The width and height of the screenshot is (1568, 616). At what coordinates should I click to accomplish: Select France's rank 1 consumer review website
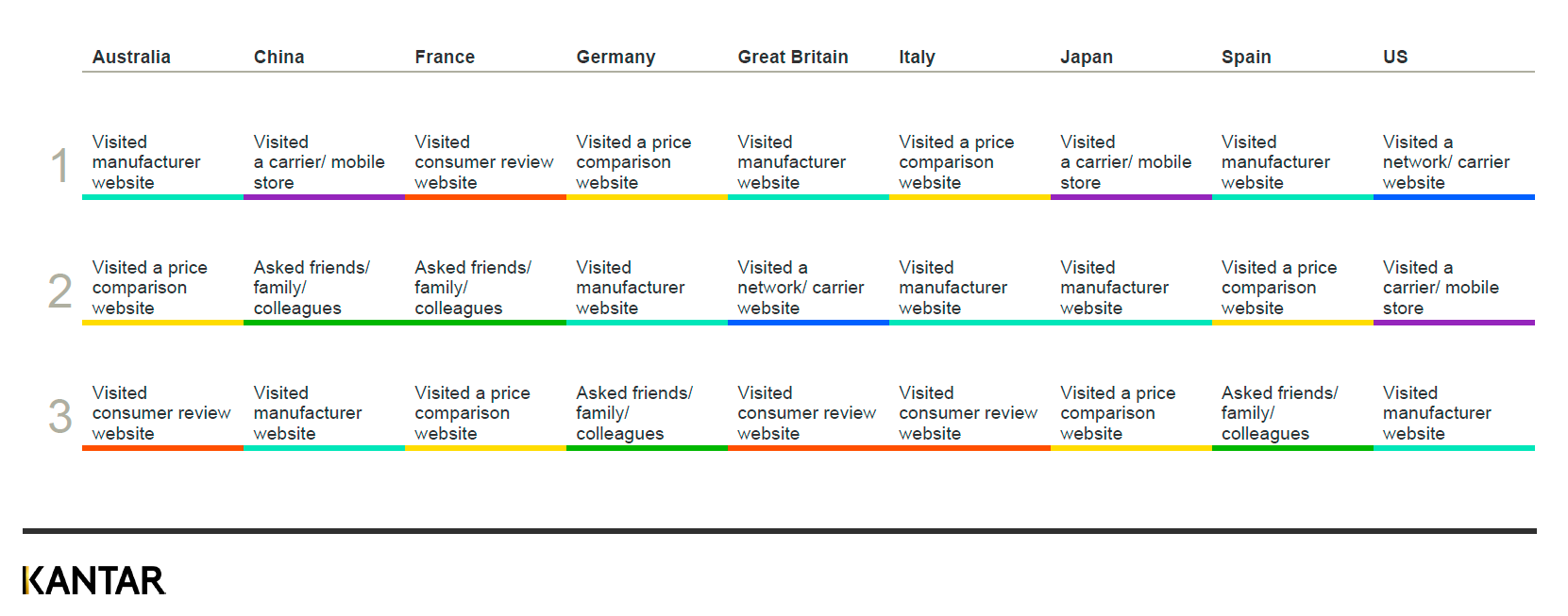(483, 162)
